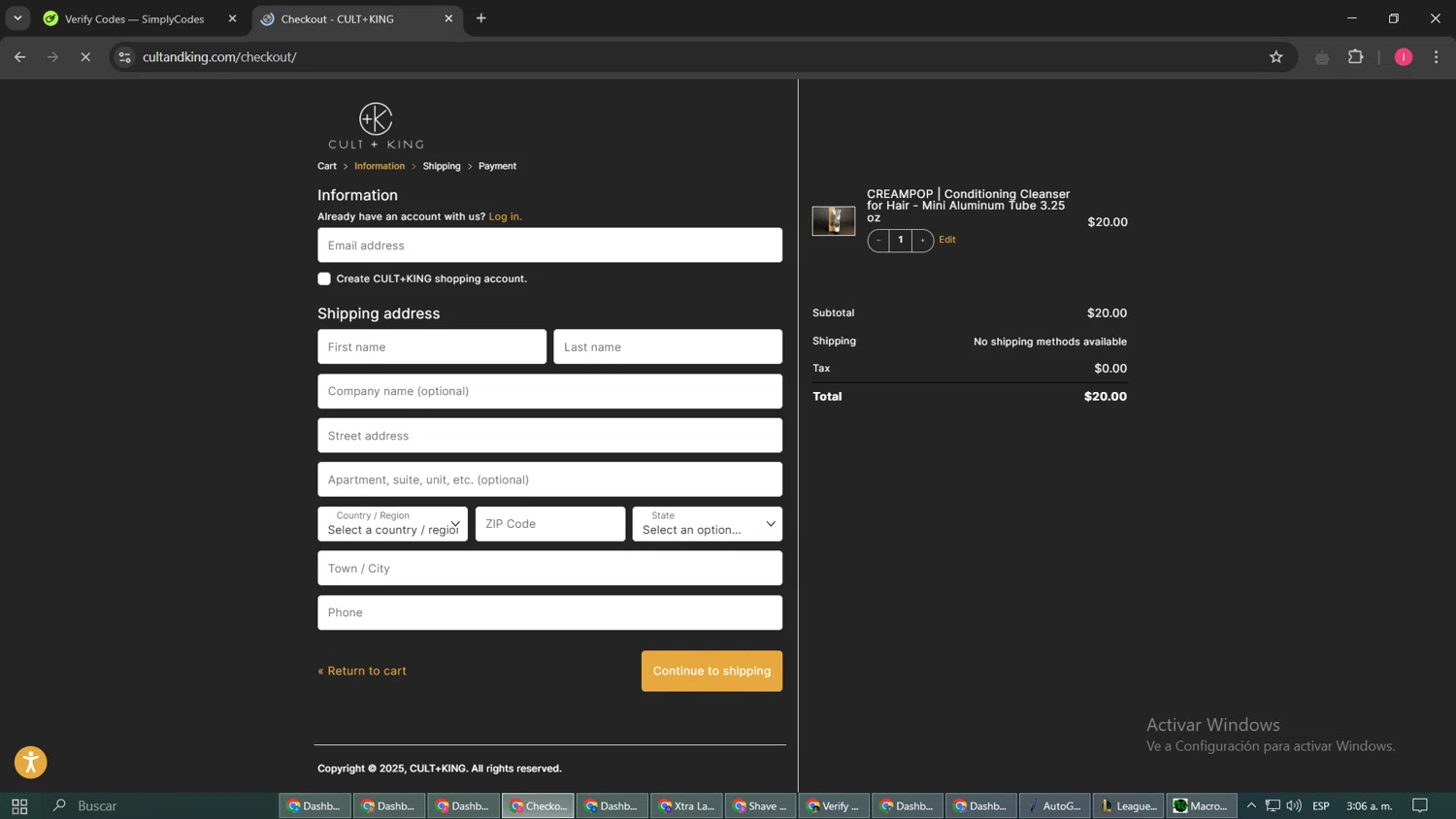Open Xtra La... Chrome window in taskbar
The height and width of the screenshot is (819, 1456).
tap(686, 805)
